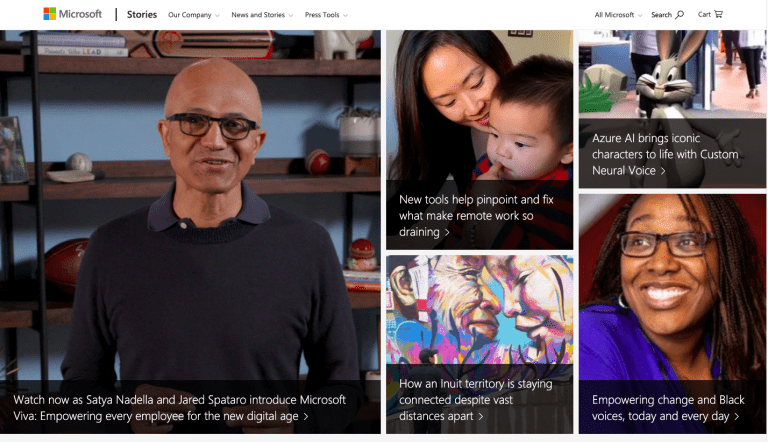
Task: Open Inuit territory staying connected headline
Action: [x=475, y=400]
